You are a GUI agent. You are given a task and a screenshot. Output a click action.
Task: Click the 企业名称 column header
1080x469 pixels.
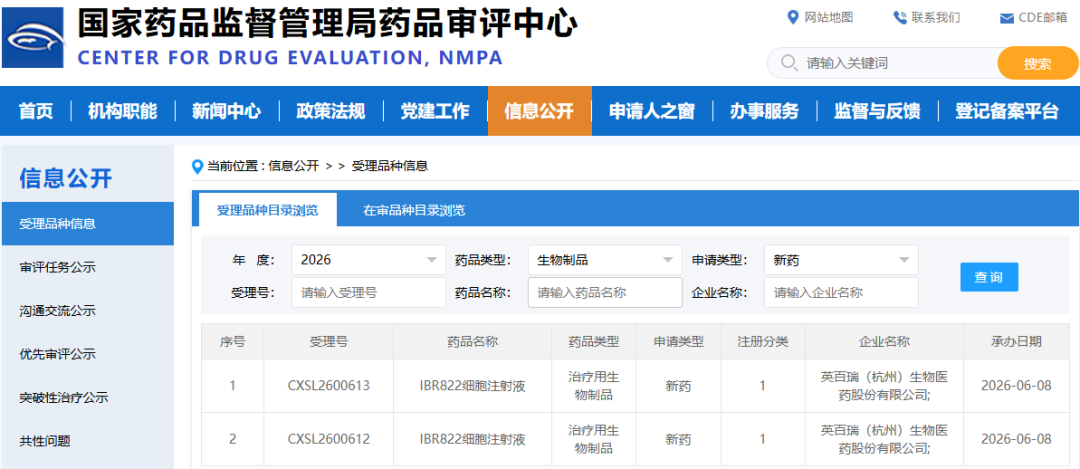(884, 342)
